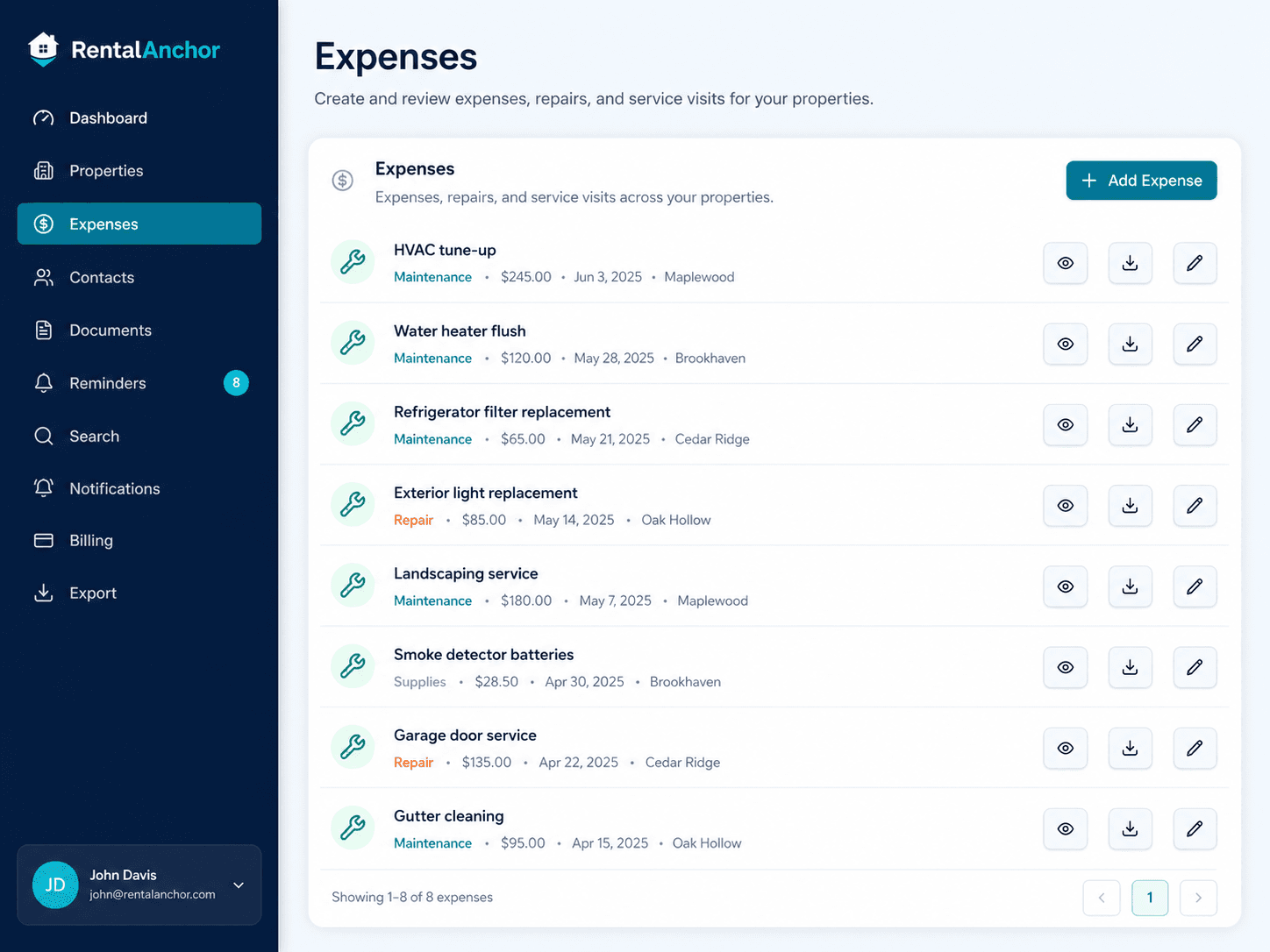Click the Supplies tag on Smoke detector batteries
Viewport: 1270px width, 952px height.
(419, 682)
